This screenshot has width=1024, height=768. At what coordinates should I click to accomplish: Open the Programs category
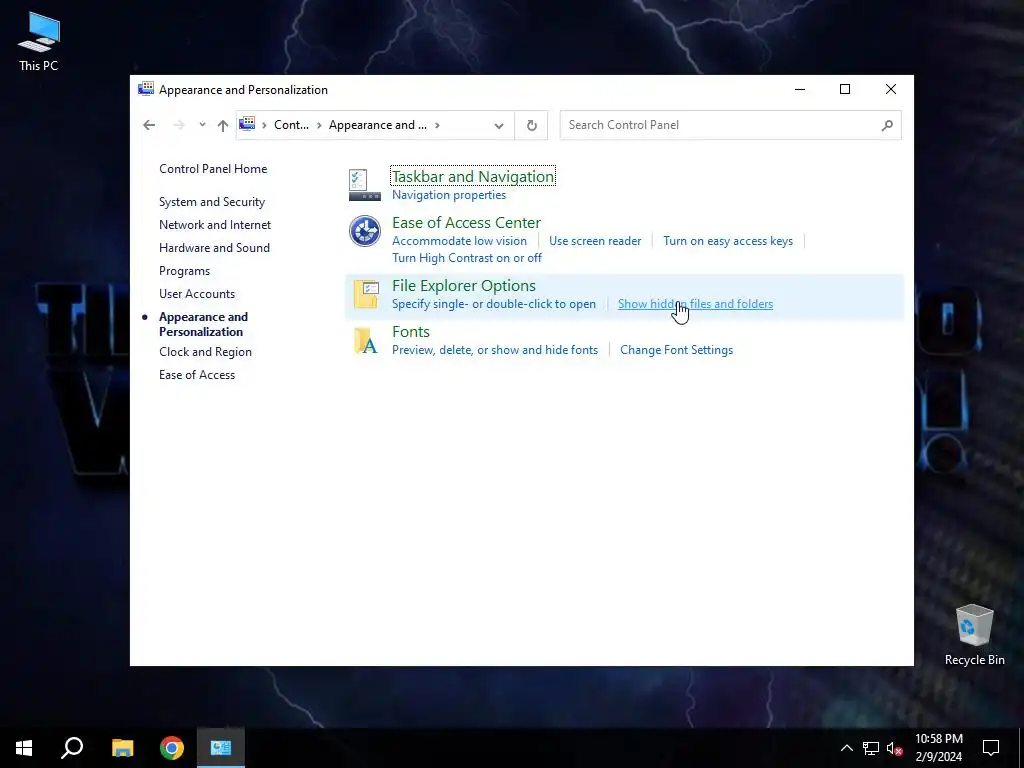(x=184, y=271)
